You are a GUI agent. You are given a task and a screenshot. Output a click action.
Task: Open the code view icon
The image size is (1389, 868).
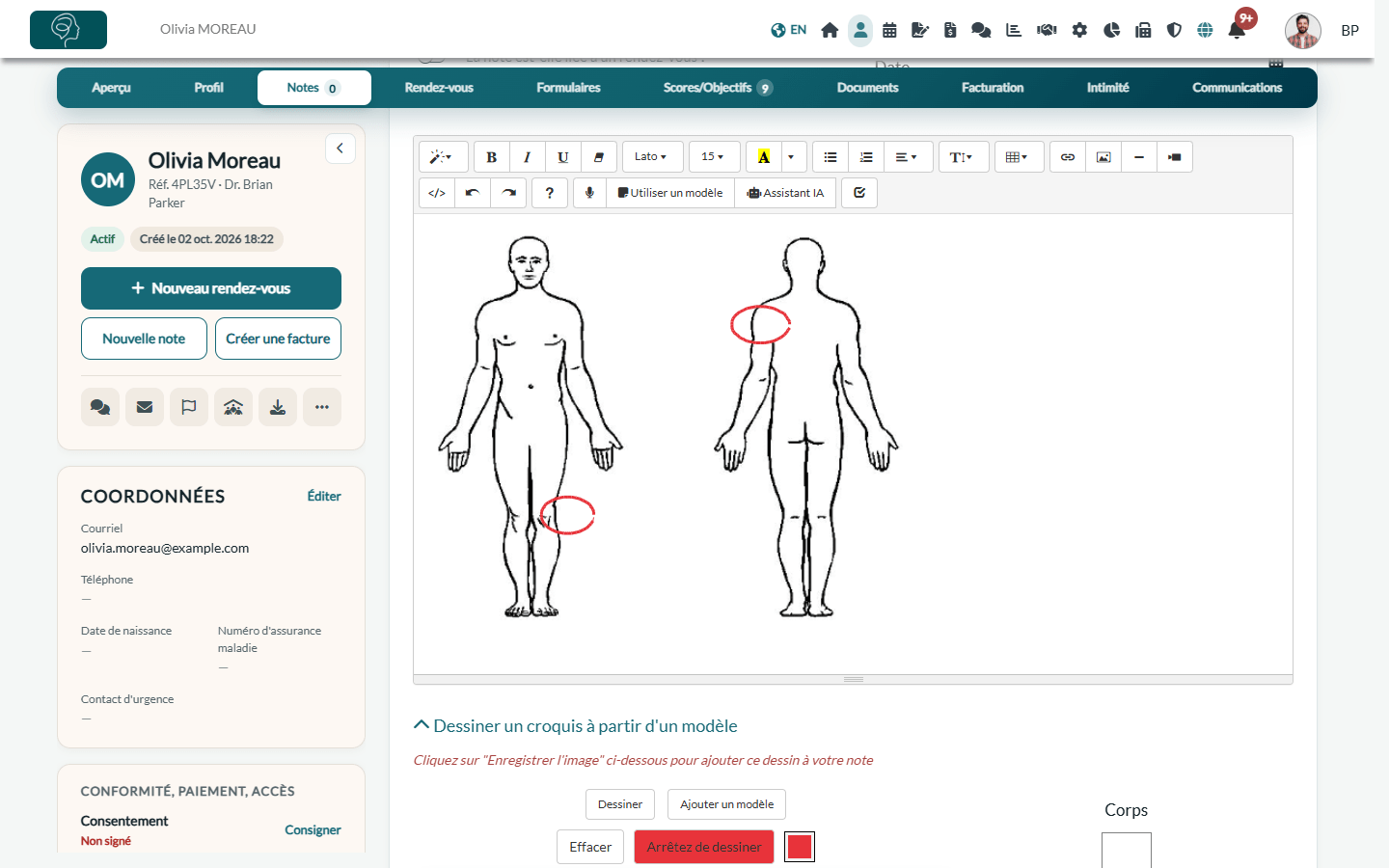coord(437,193)
